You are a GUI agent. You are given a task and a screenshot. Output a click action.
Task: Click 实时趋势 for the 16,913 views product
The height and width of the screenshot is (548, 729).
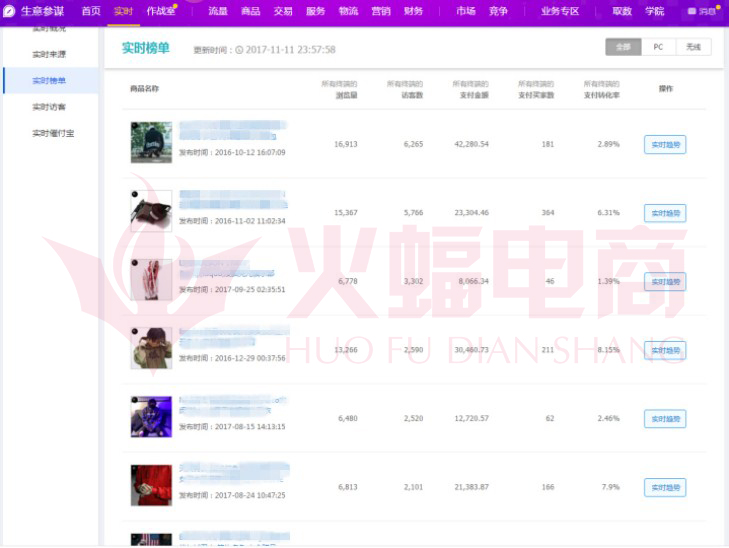point(665,145)
